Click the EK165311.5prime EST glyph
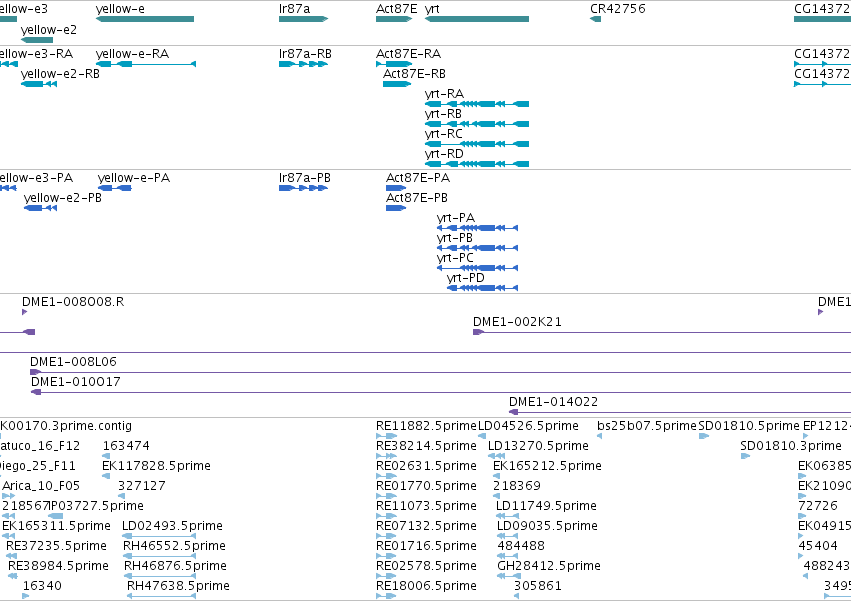The width and height of the screenshot is (851, 601). 8,536
